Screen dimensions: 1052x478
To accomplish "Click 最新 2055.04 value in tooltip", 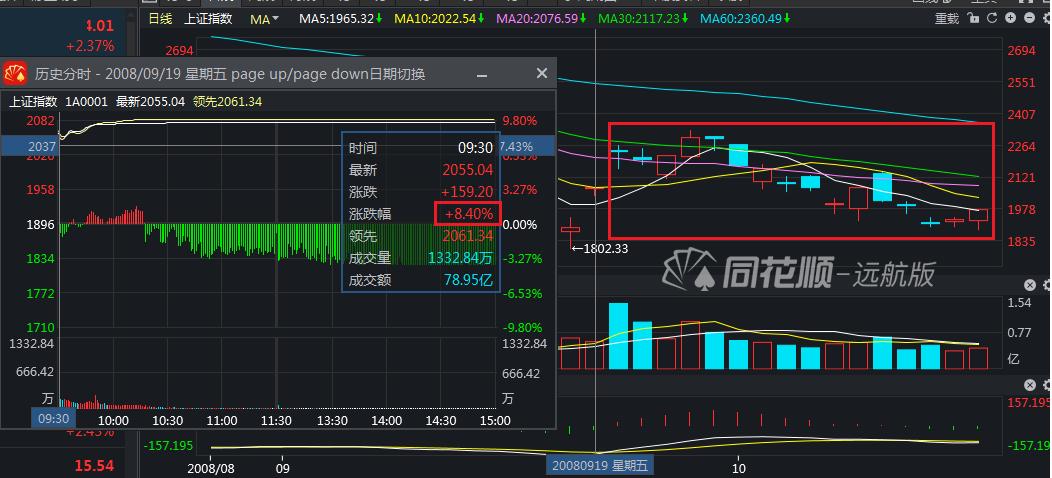I will tap(468, 170).
